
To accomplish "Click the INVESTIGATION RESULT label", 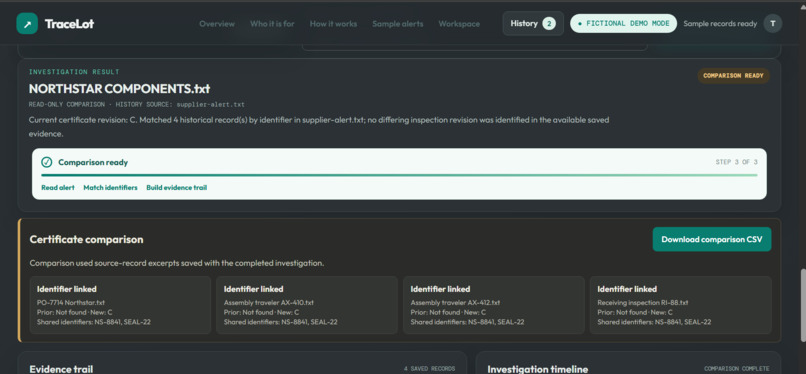I will [x=74, y=72].
